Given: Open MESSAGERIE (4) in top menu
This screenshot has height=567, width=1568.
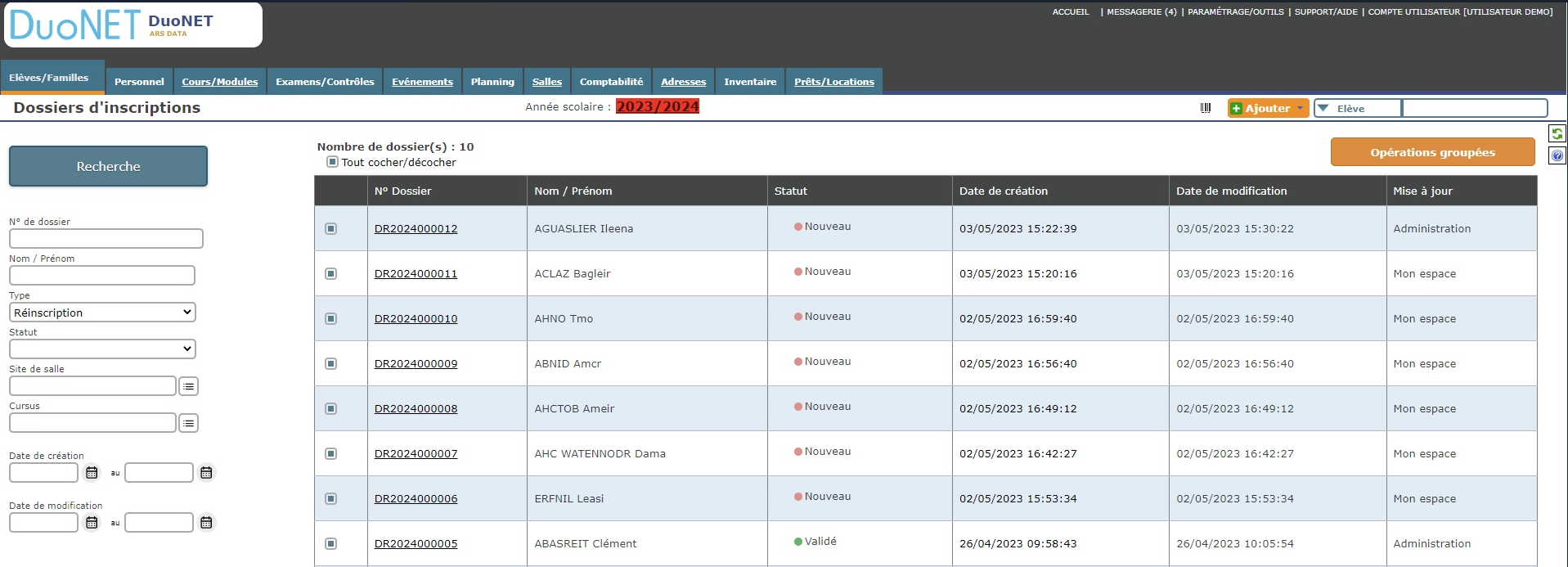Looking at the screenshot, I should coord(1141,11).
